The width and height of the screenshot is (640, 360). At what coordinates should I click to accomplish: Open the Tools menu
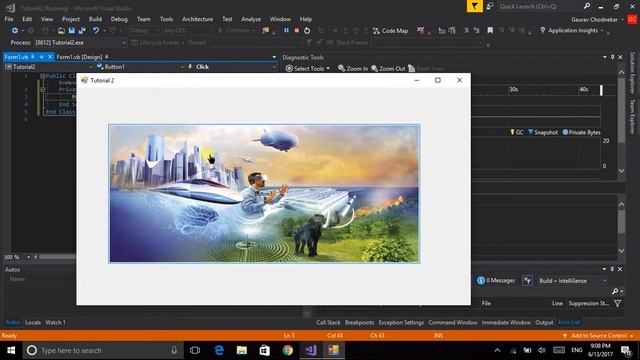pyautogui.click(x=166, y=19)
